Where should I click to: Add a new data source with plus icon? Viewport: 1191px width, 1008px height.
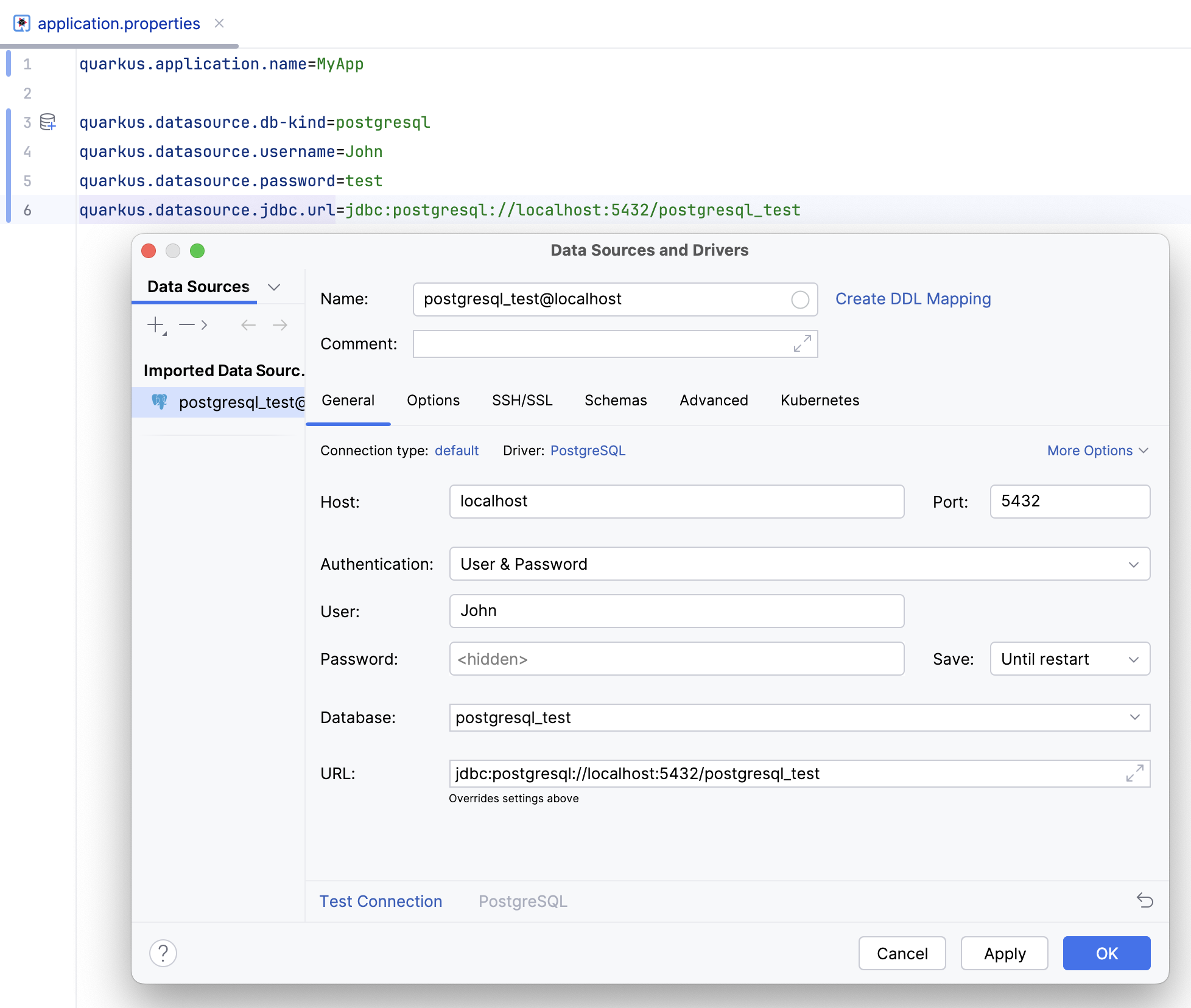coord(155,324)
